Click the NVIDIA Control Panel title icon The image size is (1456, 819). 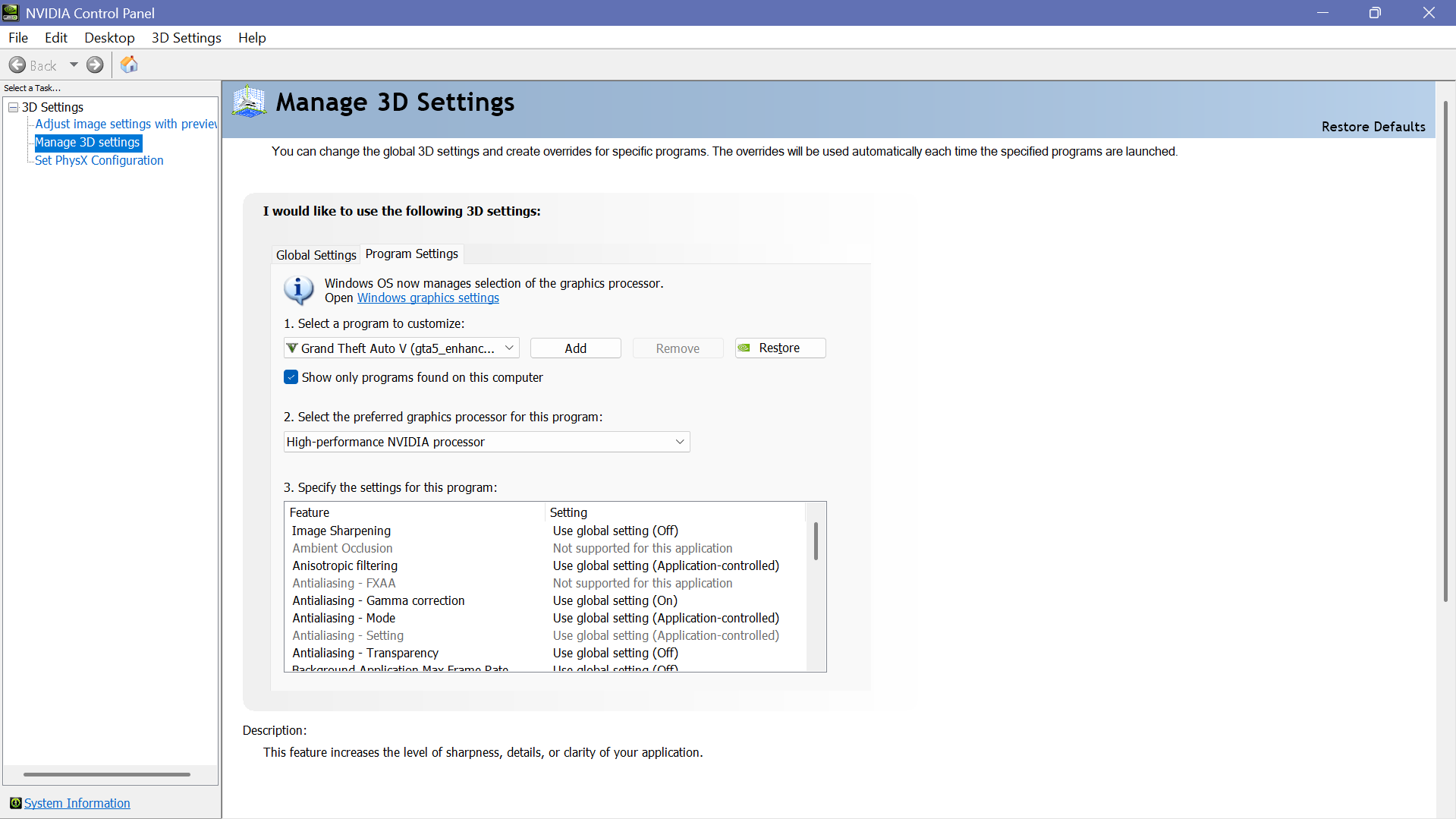pyautogui.click(x=11, y=13)
